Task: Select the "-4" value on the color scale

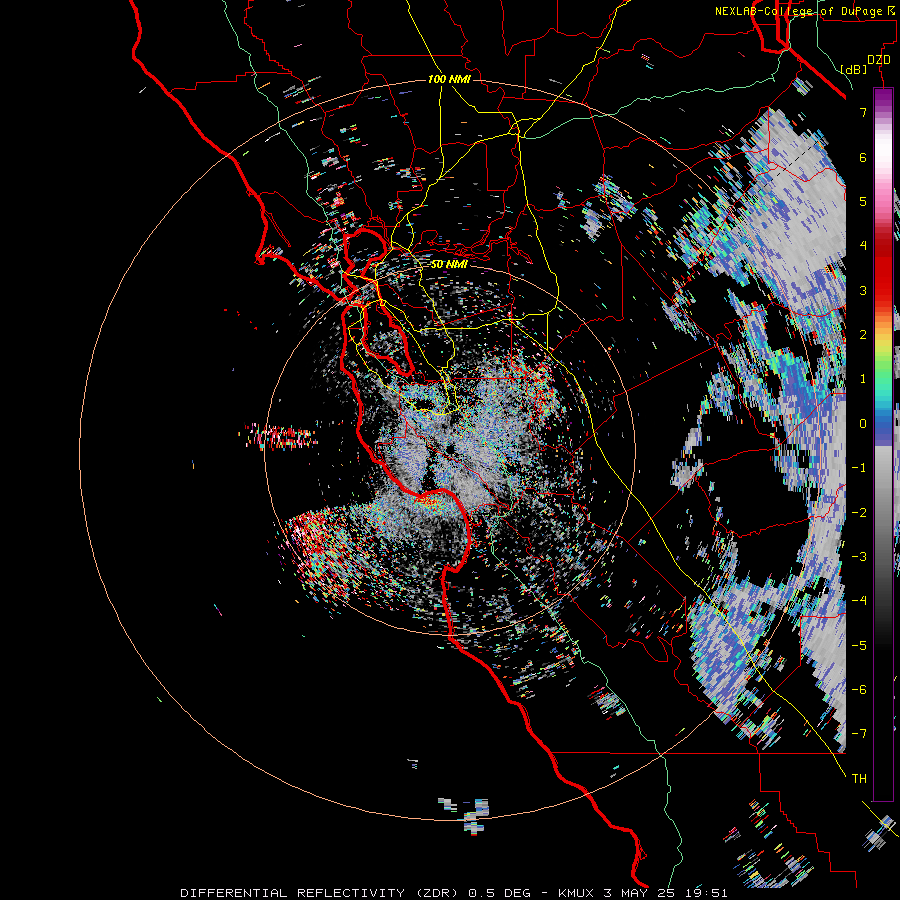Action: click(859, 600)
